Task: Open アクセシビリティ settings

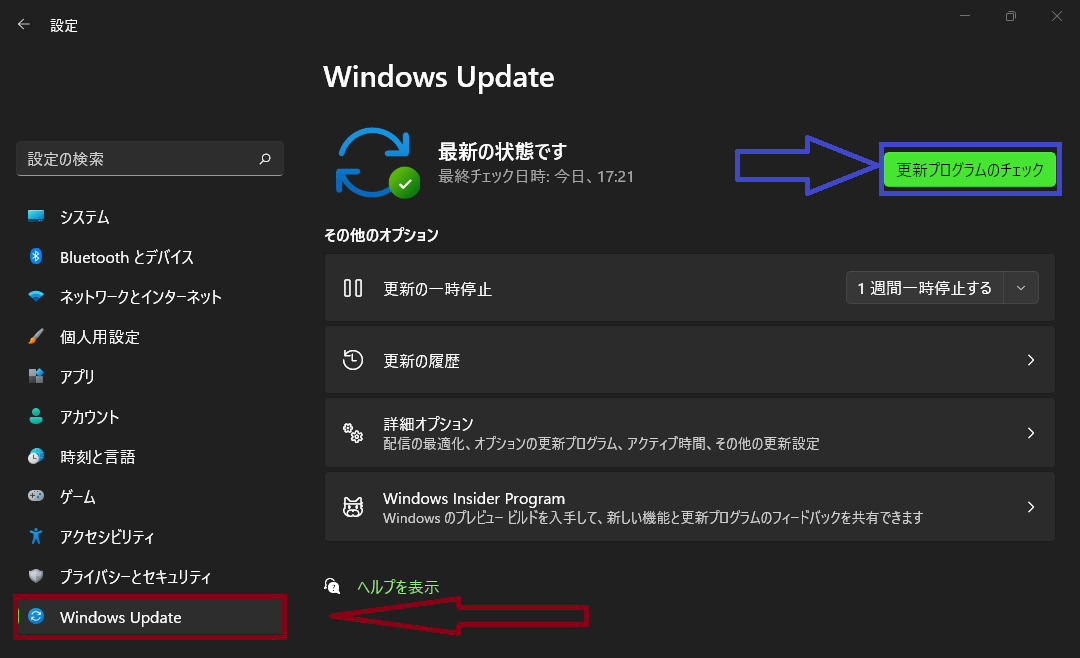Action: pos(149,537)
